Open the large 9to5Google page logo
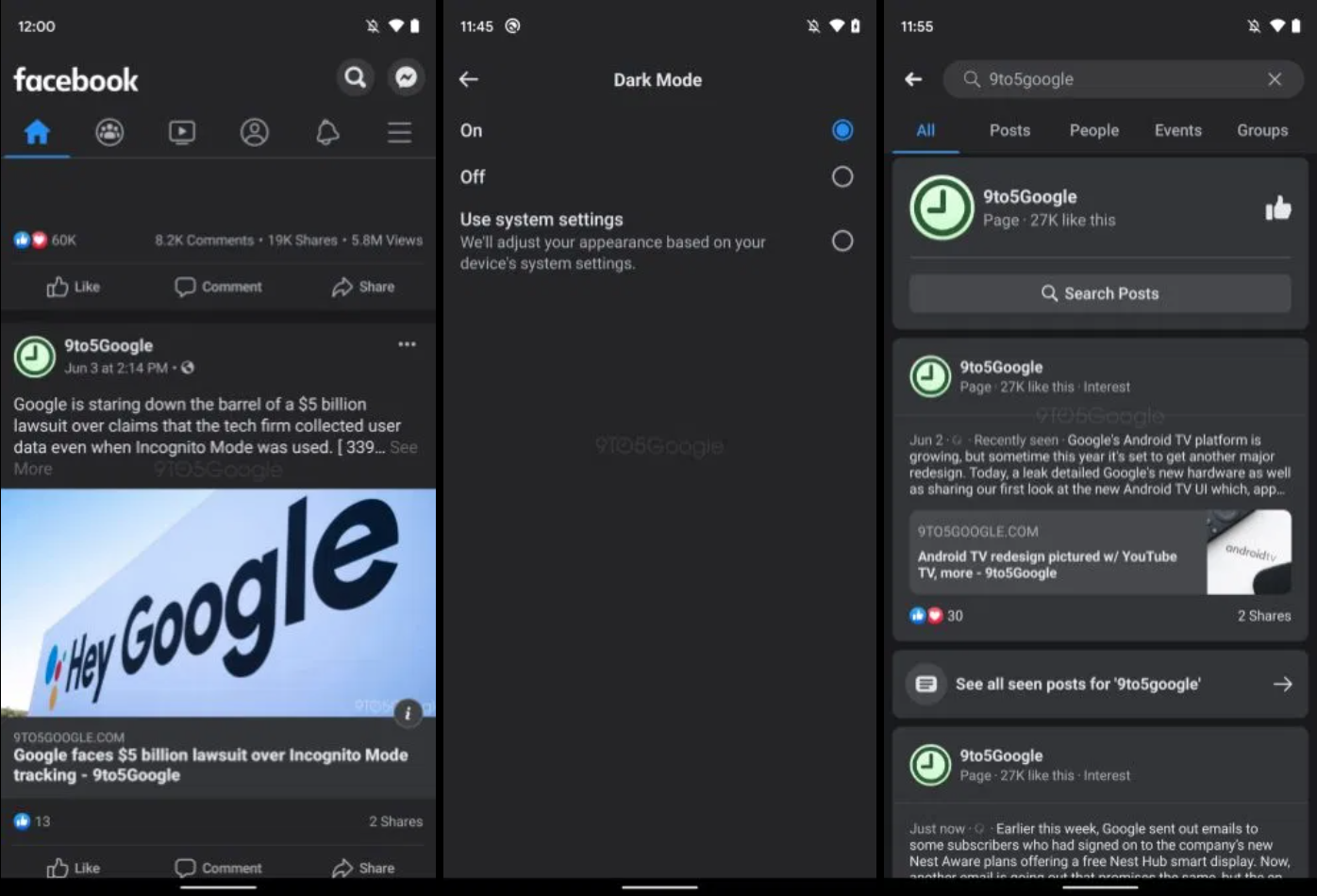 point(942,207)
